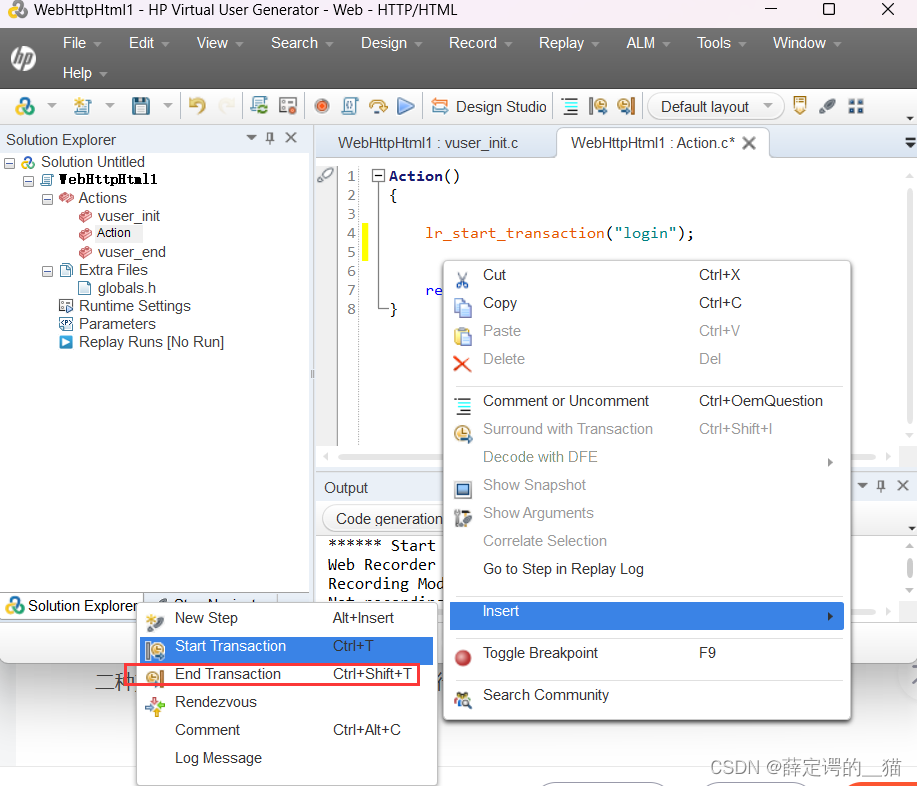Click the four-squares grid toolbar icon
Image resolution: width=917 pixels, height=786 pixels.
point(856,106)
